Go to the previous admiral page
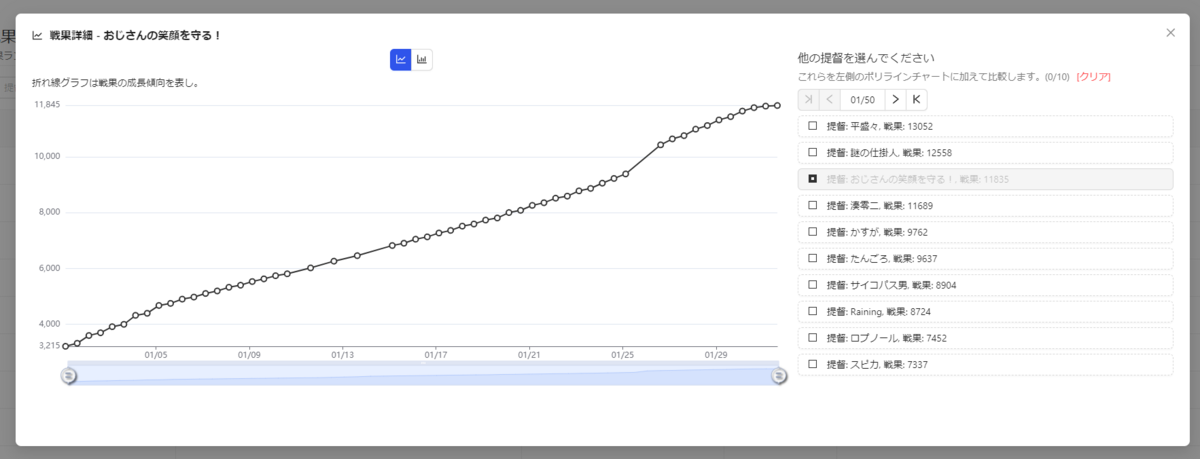Image resolution: width=1200 pixels, height=459 pixels. (x=830, y=99)
